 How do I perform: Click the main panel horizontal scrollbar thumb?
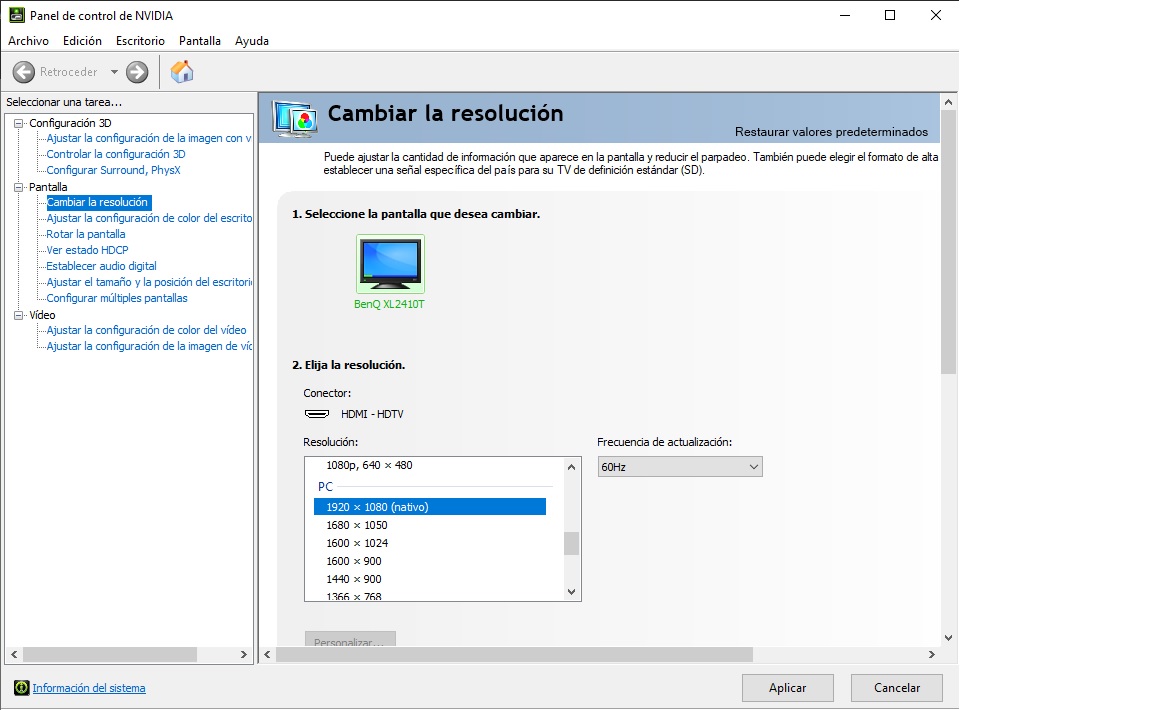(514, 654)
